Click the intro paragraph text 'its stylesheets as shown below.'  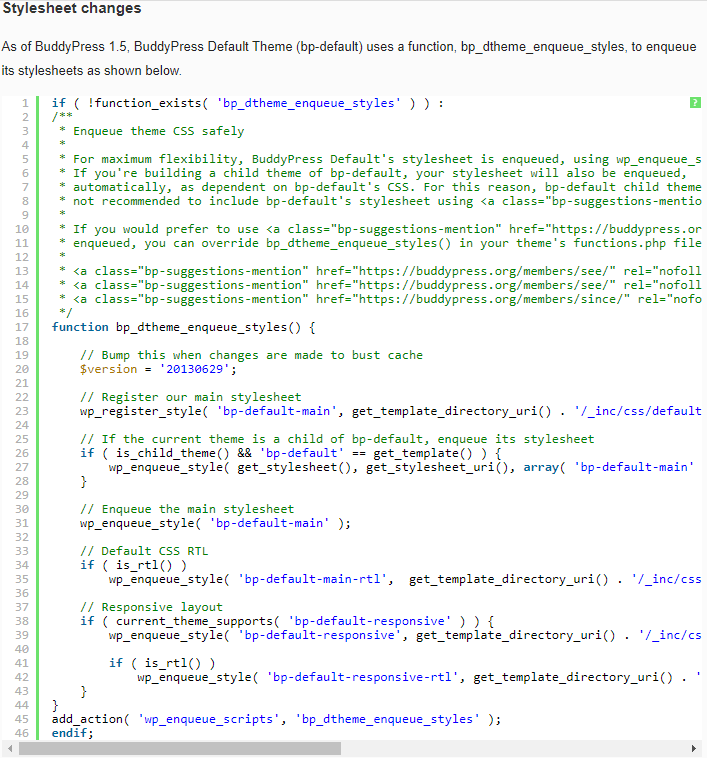[x=91, y=71]
